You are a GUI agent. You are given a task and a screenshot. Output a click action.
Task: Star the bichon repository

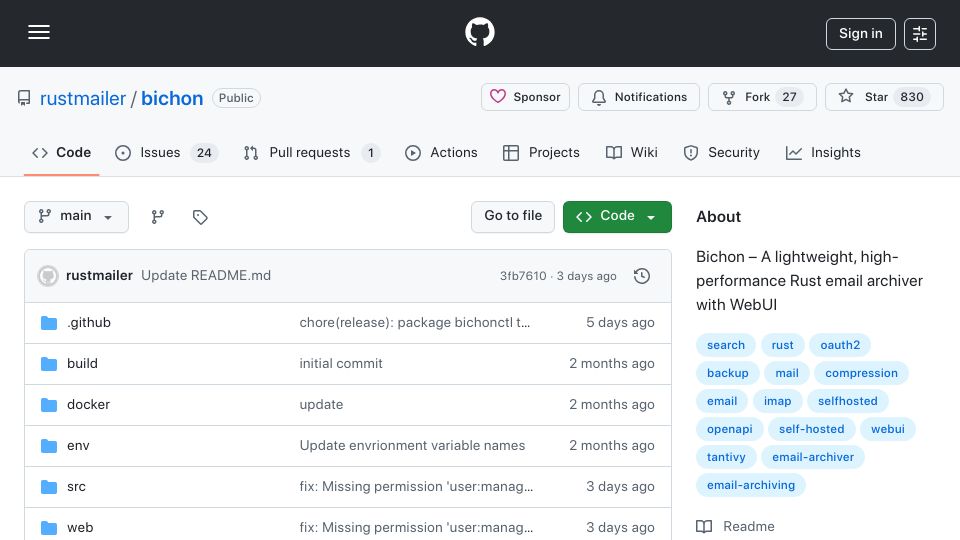coord(884,97)
